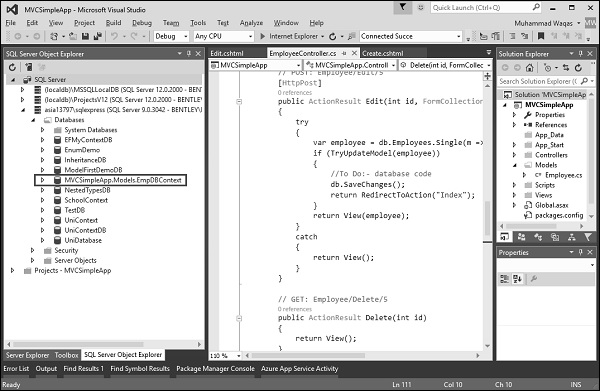This screenshot has height=391, width=600.
Task: Click the Solution Explorer Home icon
Action: pos(529,68)
